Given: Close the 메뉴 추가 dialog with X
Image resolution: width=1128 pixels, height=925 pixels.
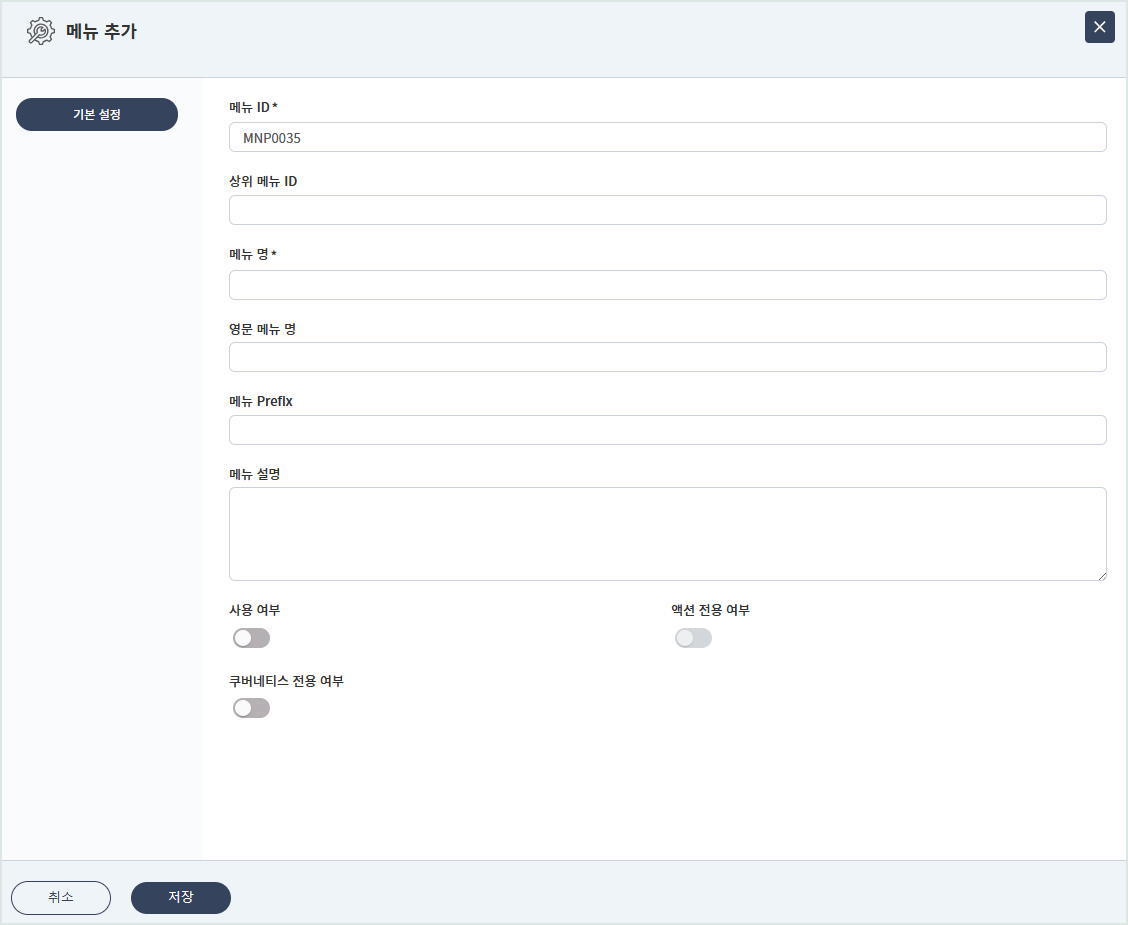Looking at the screenshot, I should 1099,27.
